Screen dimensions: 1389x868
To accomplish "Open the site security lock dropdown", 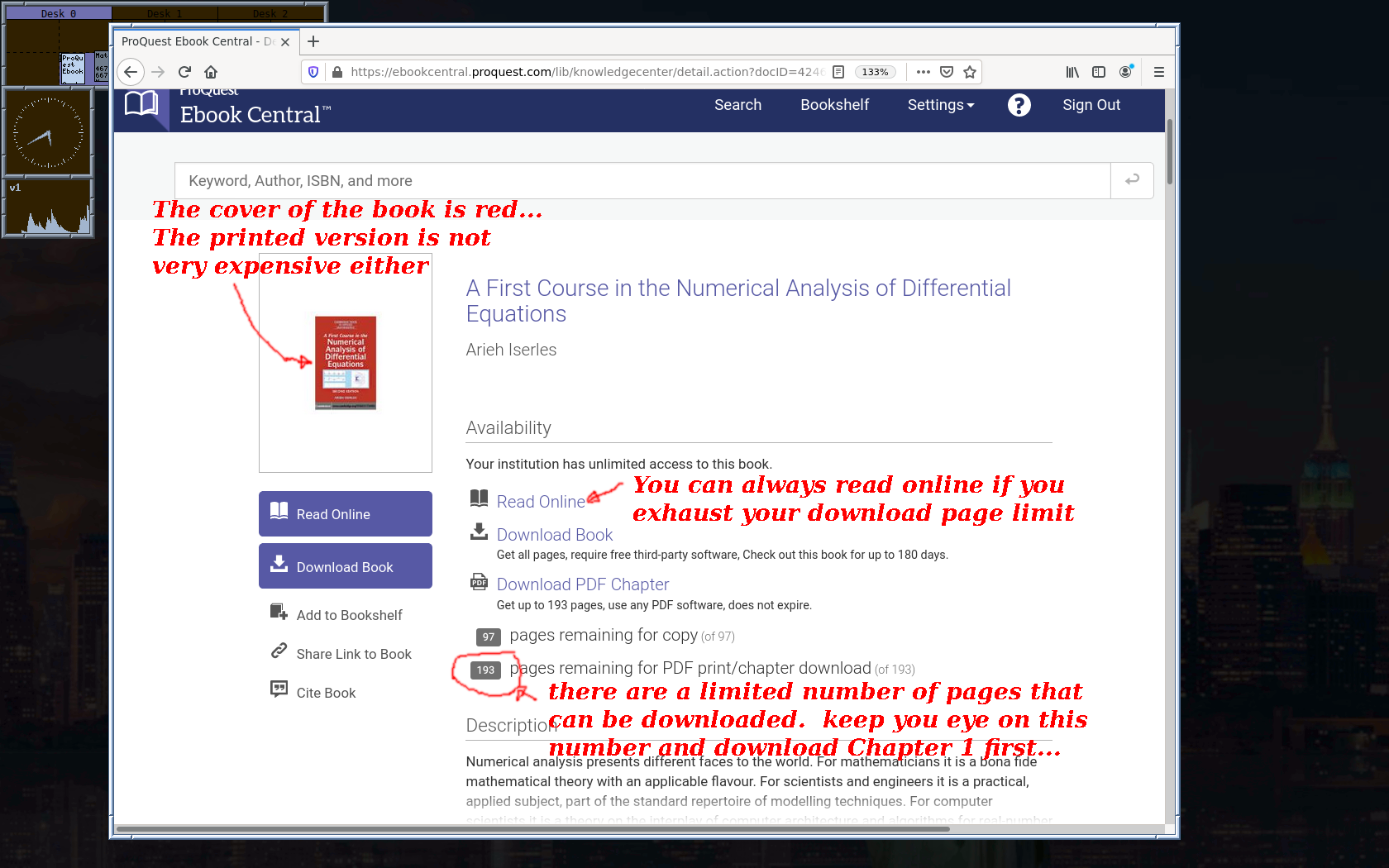I will [x=337, y=72].
